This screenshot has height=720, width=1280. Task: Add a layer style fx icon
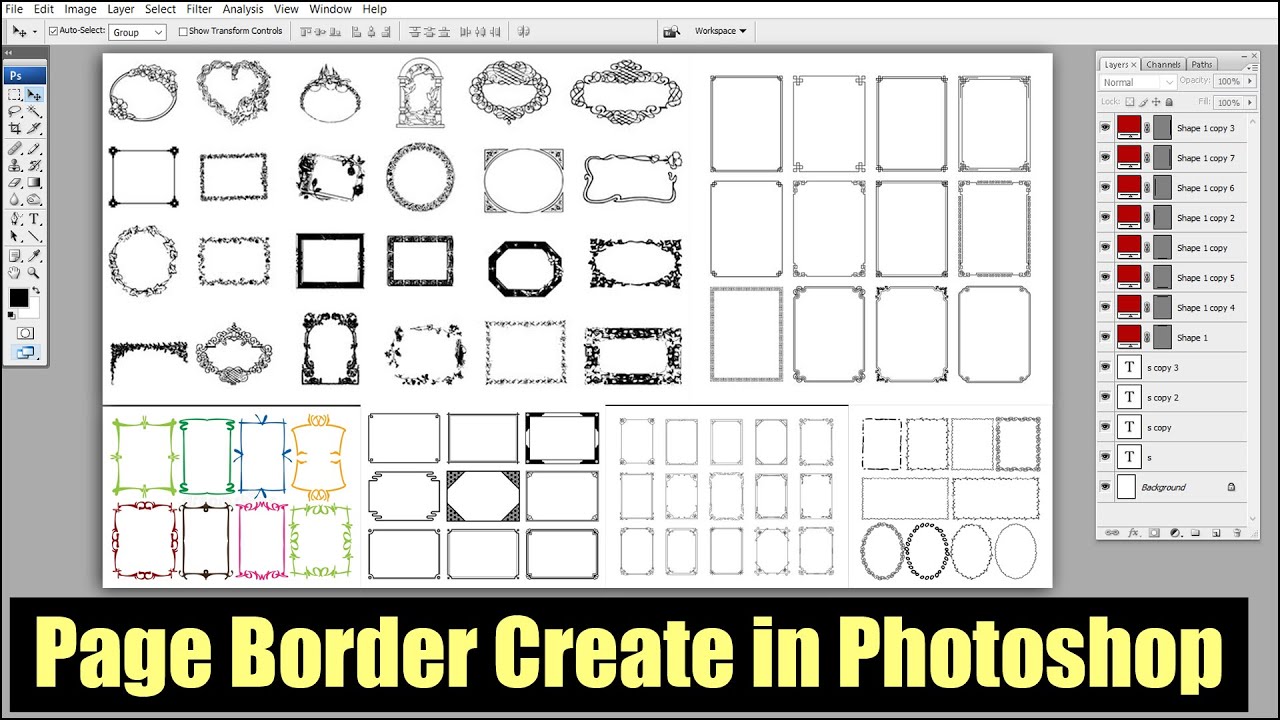point(1134,533)
